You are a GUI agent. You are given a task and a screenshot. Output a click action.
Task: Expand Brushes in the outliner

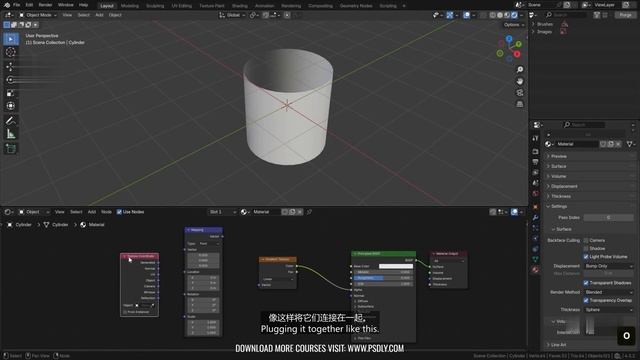(533, 24)
